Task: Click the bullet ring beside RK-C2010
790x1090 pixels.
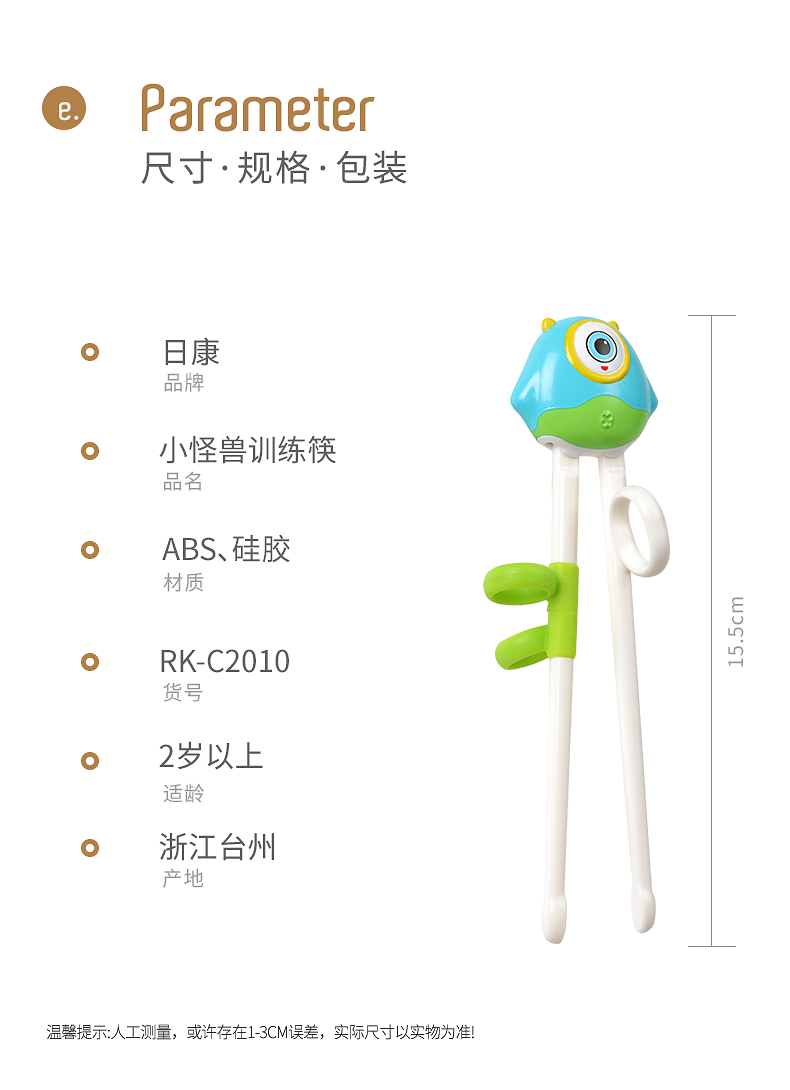Action: pyautogui.click(x=90, y=662)
